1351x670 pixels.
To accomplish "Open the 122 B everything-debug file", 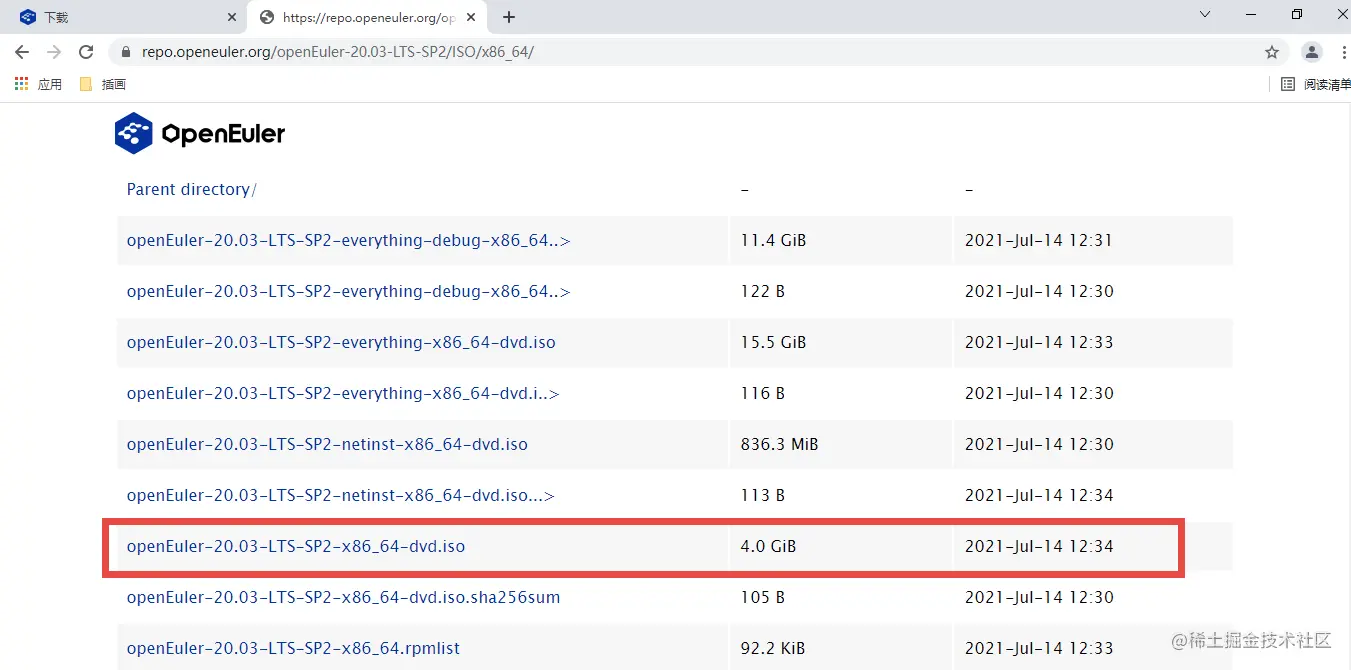I will (348, 291).
